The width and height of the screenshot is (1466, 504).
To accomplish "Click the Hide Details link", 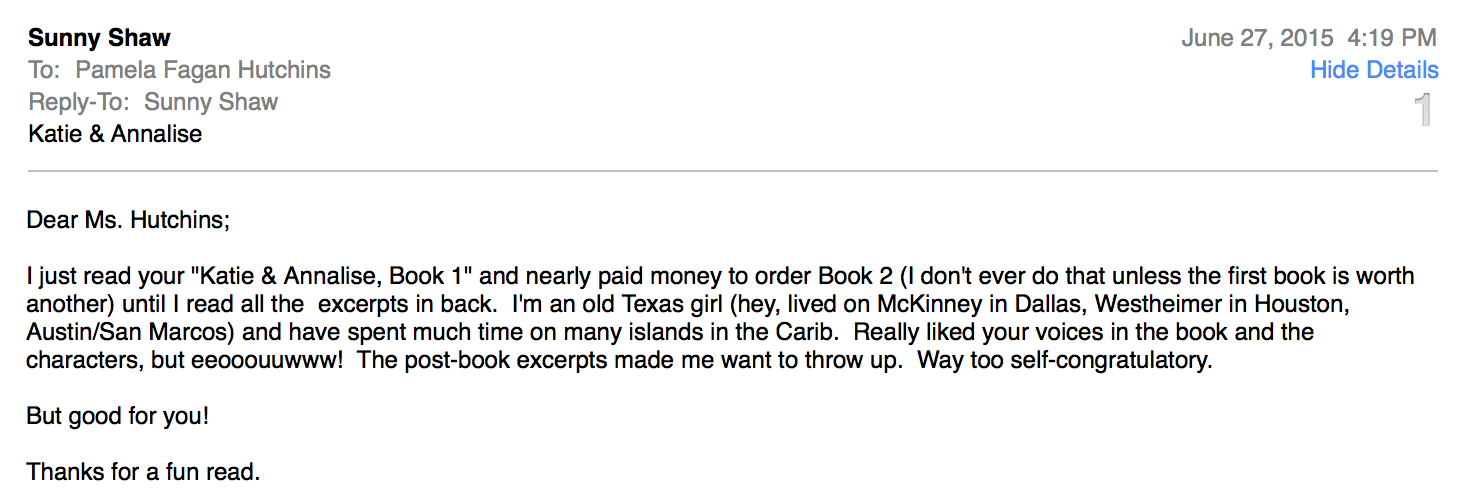I will pos(1374,70).
